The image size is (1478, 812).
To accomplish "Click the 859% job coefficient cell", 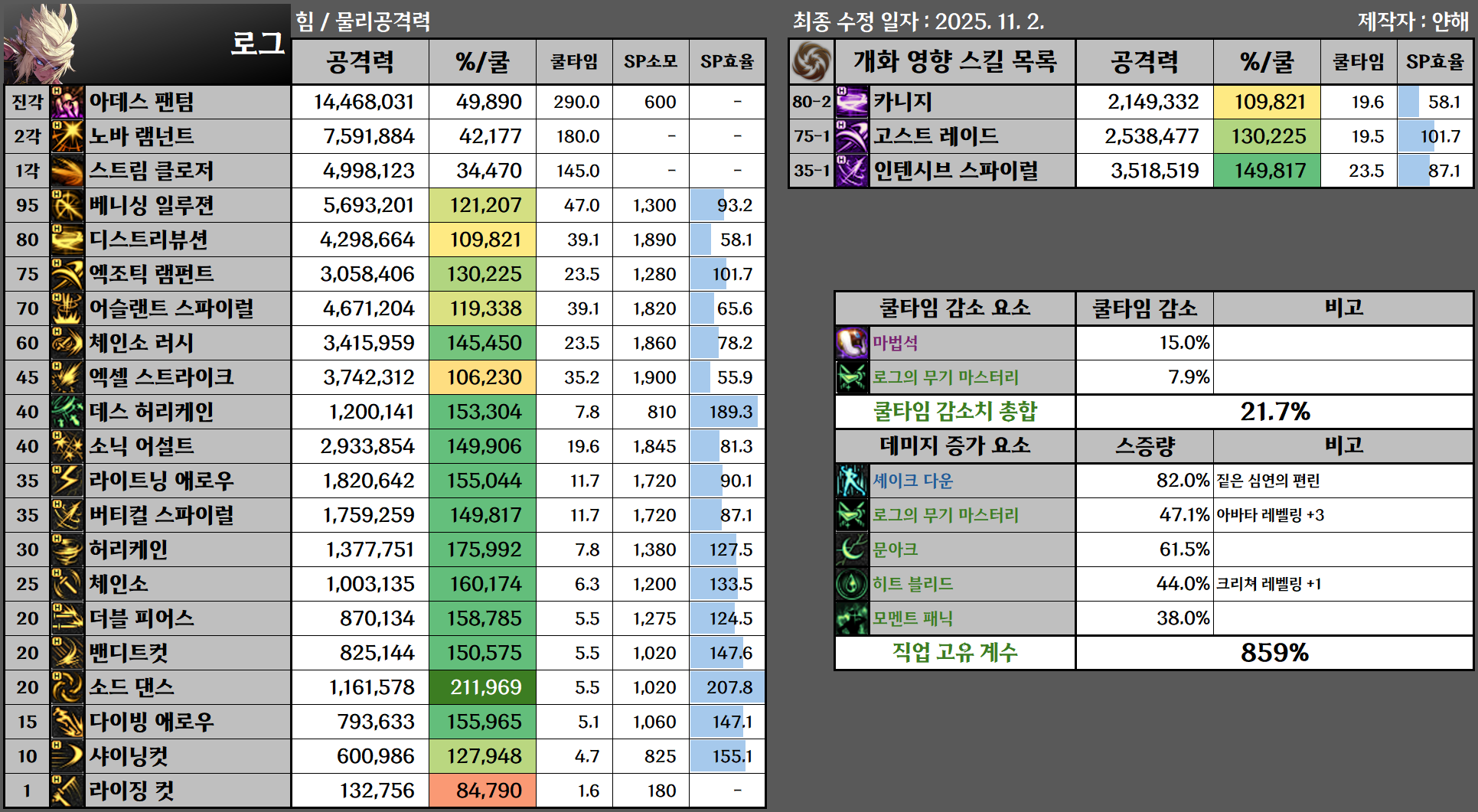I will 1274,653.
